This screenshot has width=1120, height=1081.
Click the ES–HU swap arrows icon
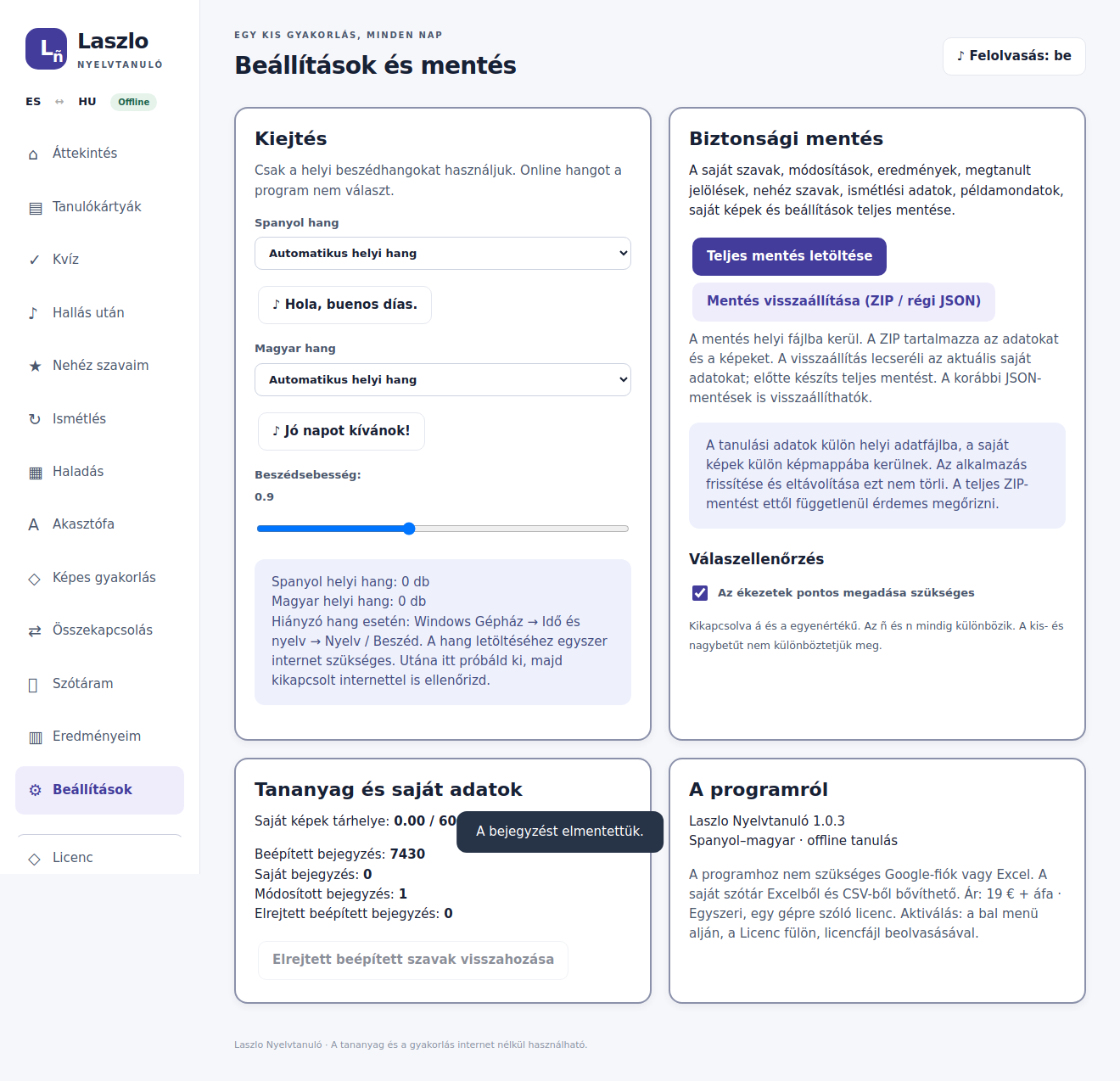click(59, 102)
